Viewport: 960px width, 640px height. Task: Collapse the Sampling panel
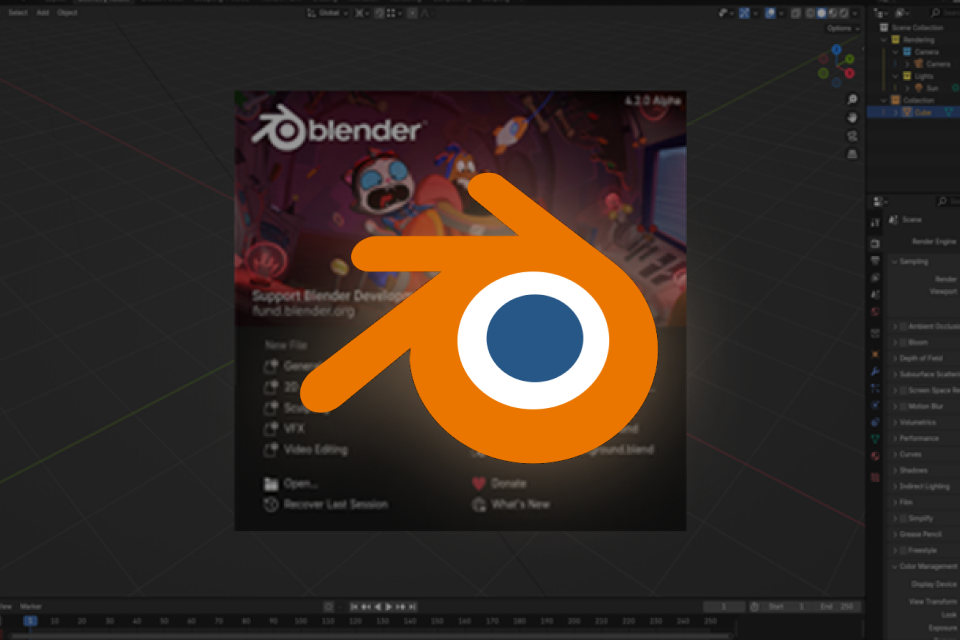coord(894,262)
